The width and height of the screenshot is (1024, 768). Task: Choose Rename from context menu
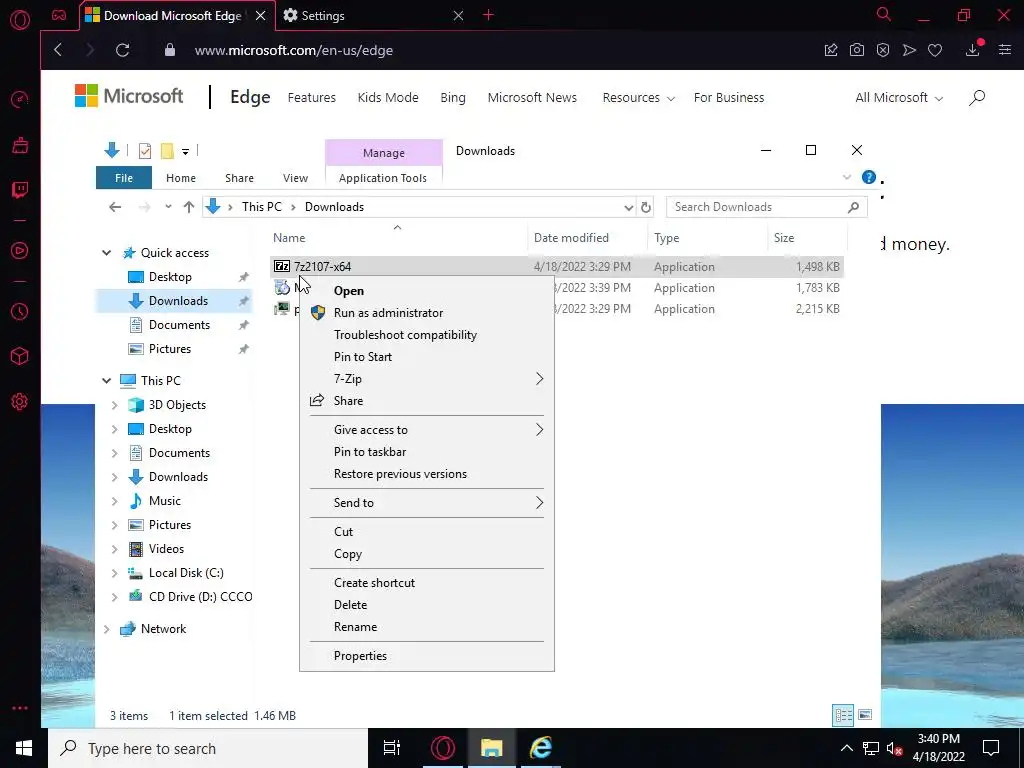click(427, 627)
